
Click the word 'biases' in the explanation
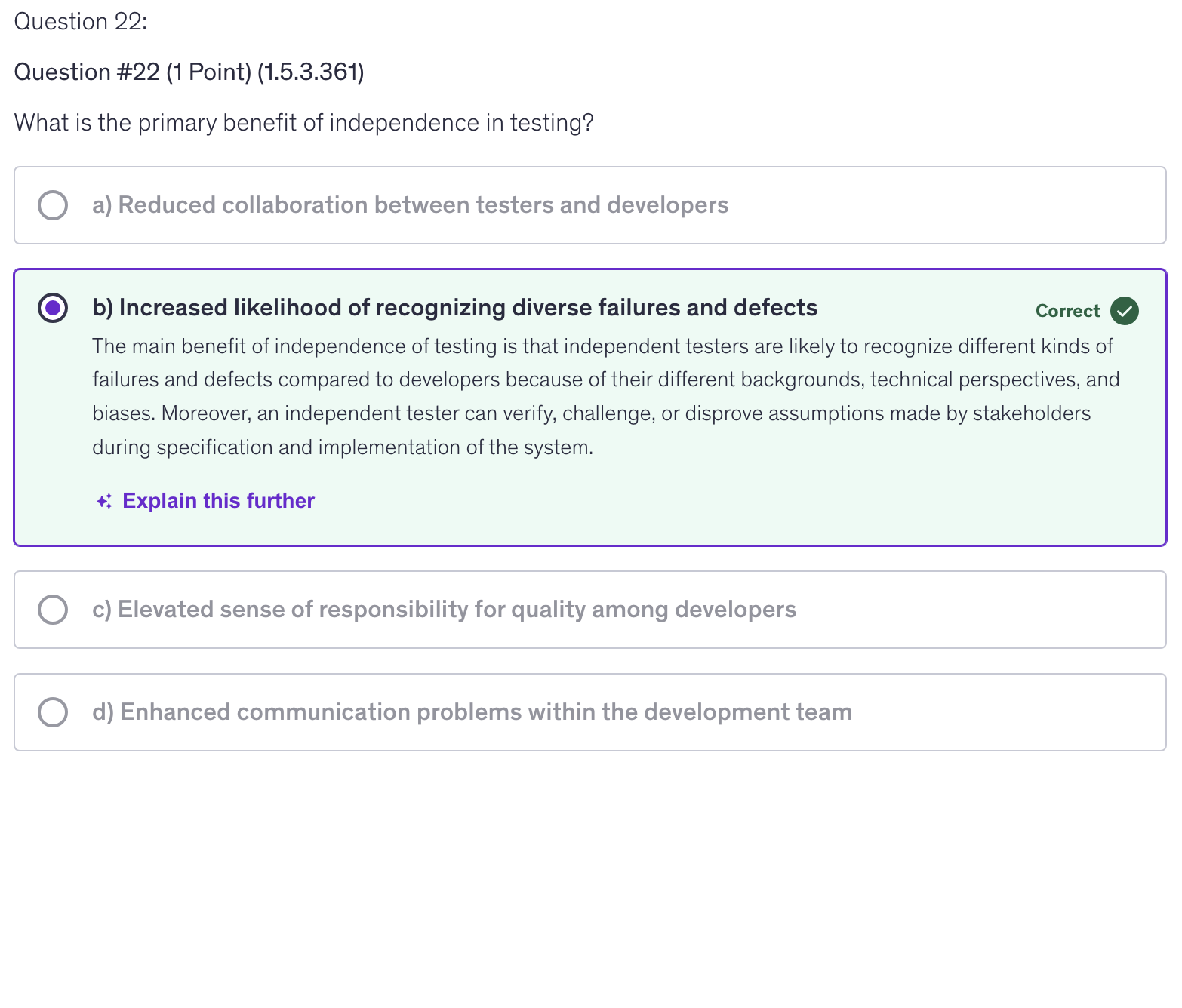[x=122, y=413]
